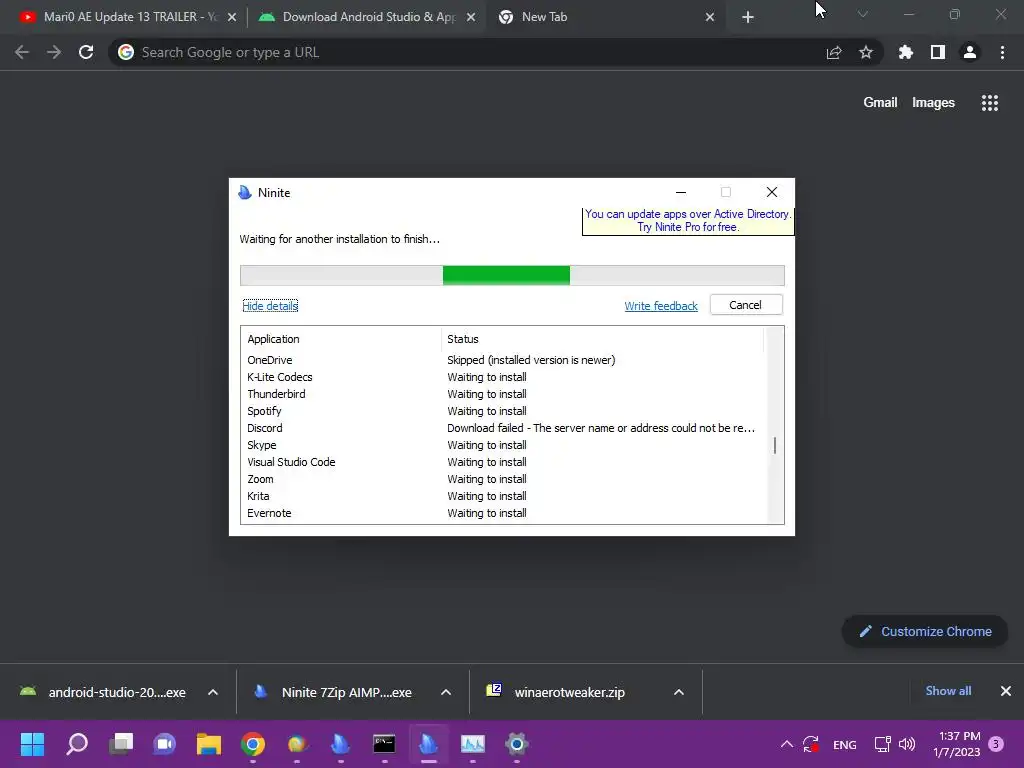This screenshot has width=1024, height=768.
Task: Click Hide details in Ninite
Action: [x=270, y=306]
